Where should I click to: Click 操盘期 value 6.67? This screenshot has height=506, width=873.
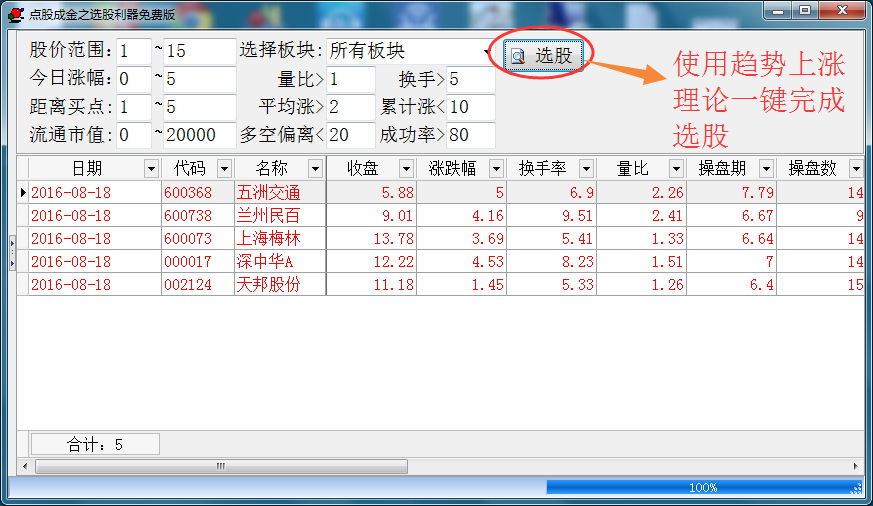(758, 215)
